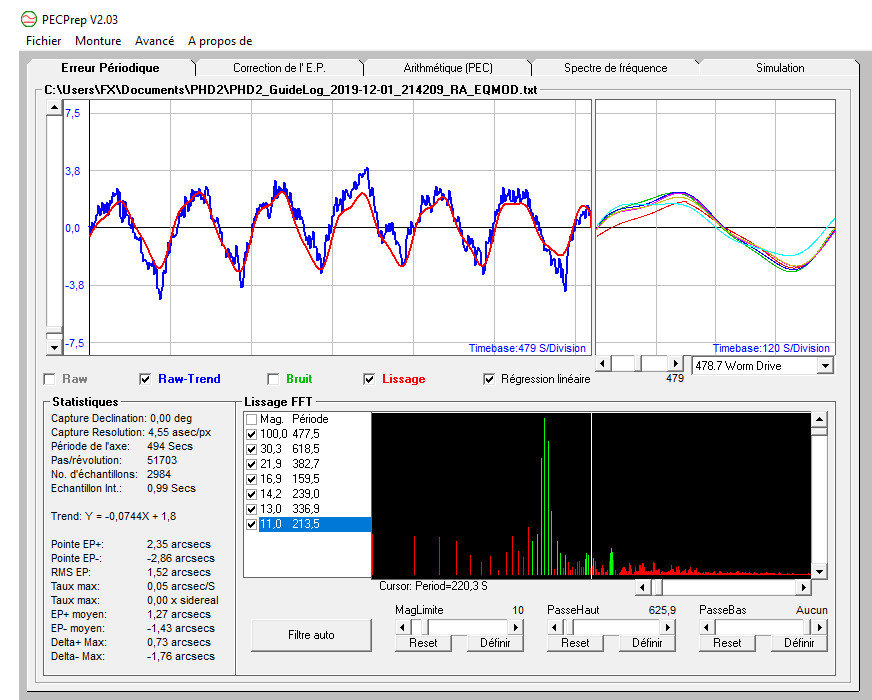Viewport: 872px width, 700px height.
Task: Open the Monture menu
Action: click(98, 41)
